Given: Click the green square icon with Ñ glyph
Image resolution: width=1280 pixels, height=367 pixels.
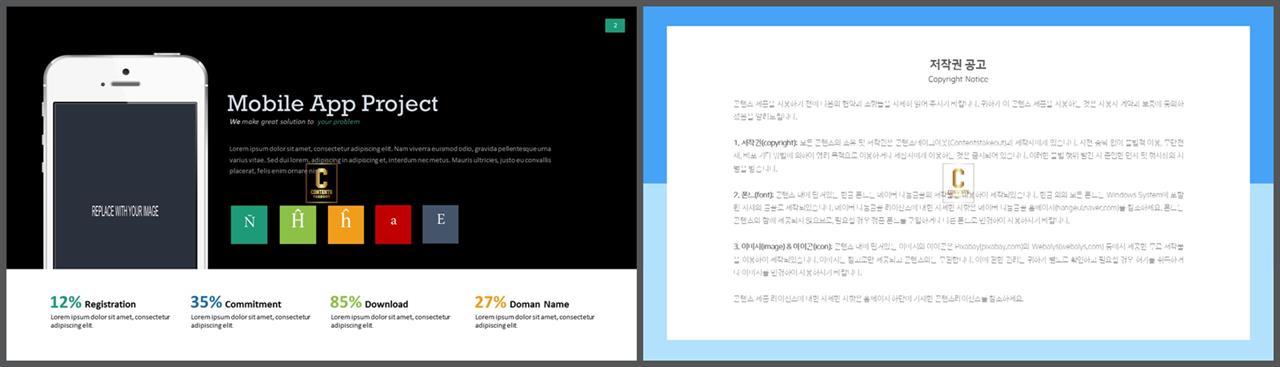Looking at the screenshot, I should [x=249, y=225].
